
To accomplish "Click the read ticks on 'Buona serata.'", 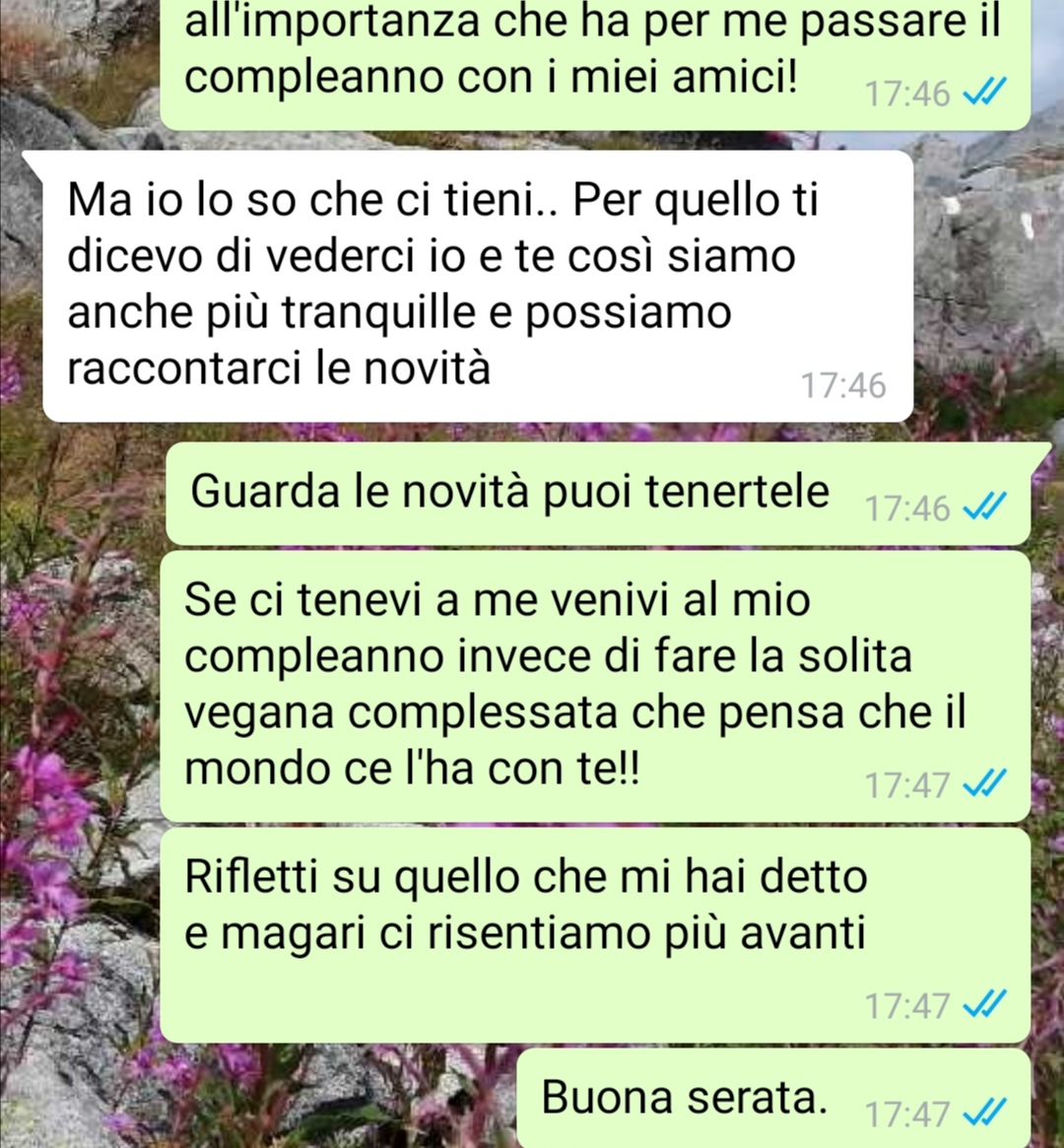I will click(985, 1114).
